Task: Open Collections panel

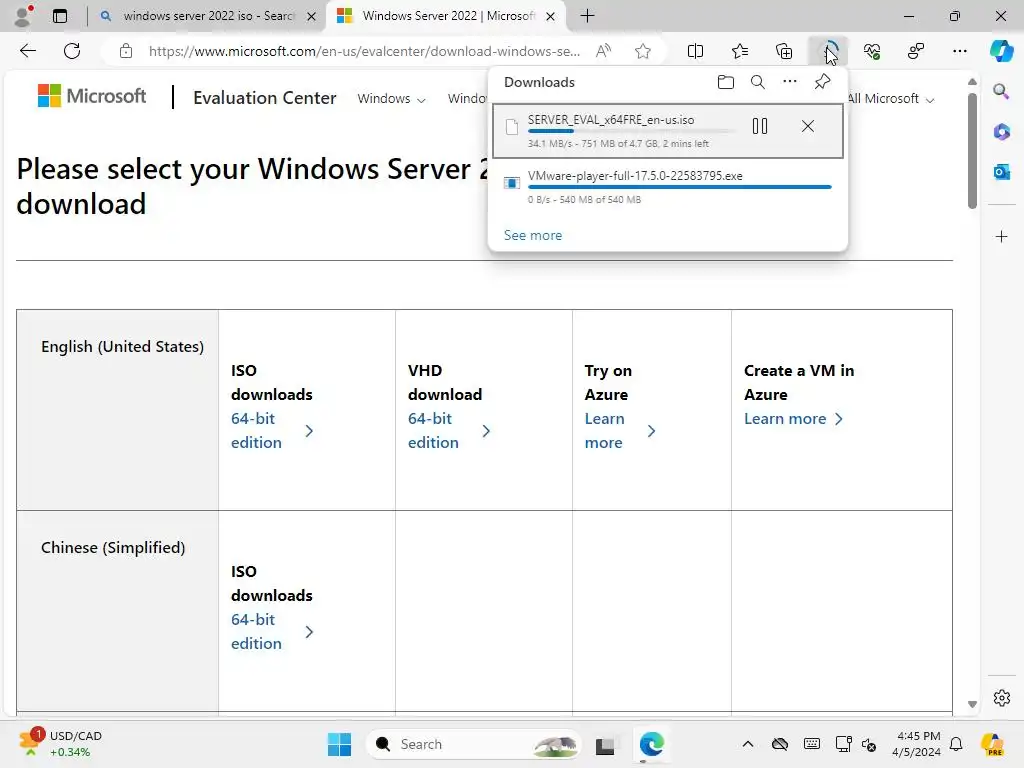Action: (784, 51)
